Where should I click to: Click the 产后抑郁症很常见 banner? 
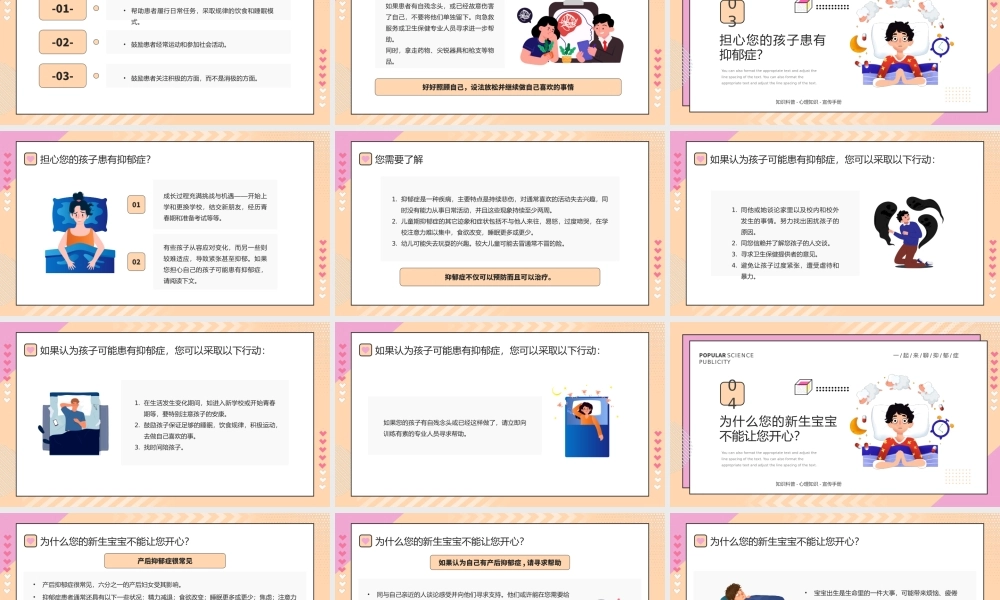[x=165, y=561]
